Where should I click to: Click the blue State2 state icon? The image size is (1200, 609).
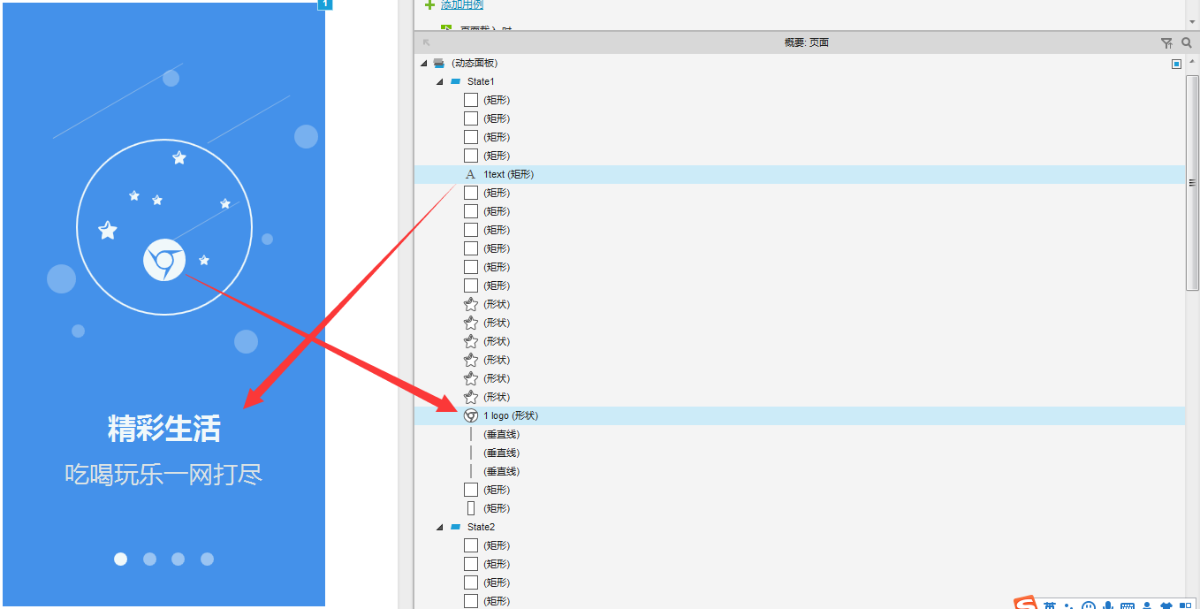click(x=455, y=527)
